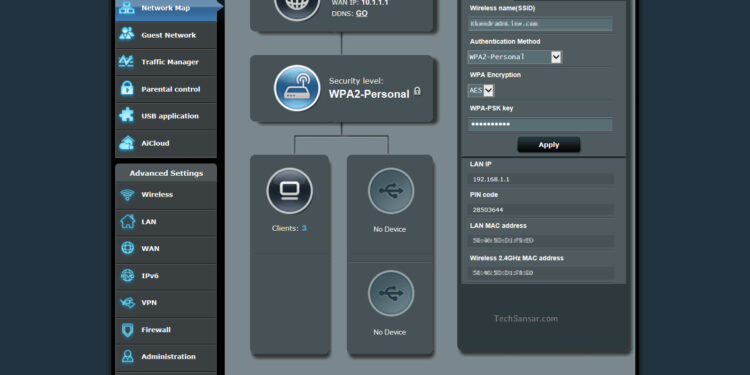Go to IPv6 advanced settings

click(166, 276)
